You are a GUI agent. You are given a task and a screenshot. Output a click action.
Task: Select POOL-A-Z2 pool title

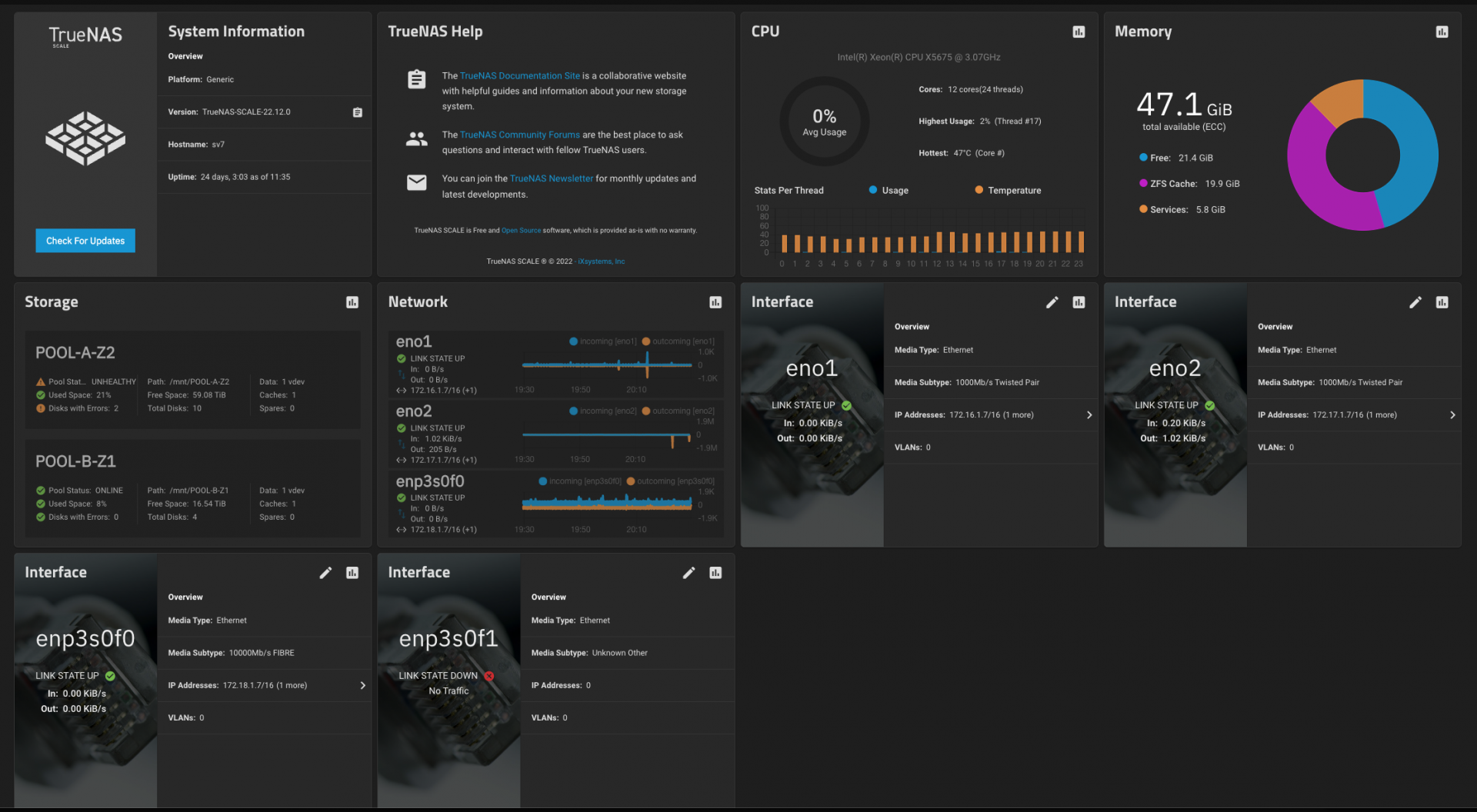75,353
